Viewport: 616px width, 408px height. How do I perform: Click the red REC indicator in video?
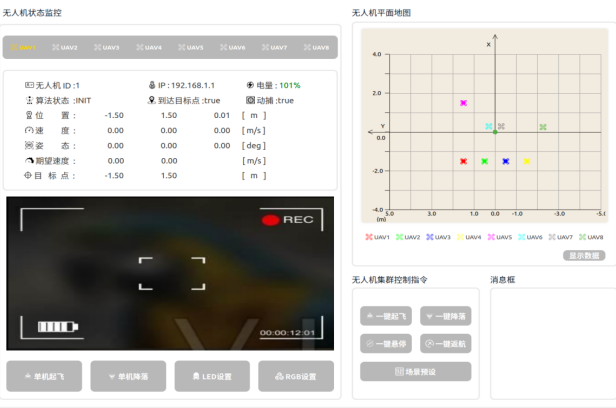(271, 220)
